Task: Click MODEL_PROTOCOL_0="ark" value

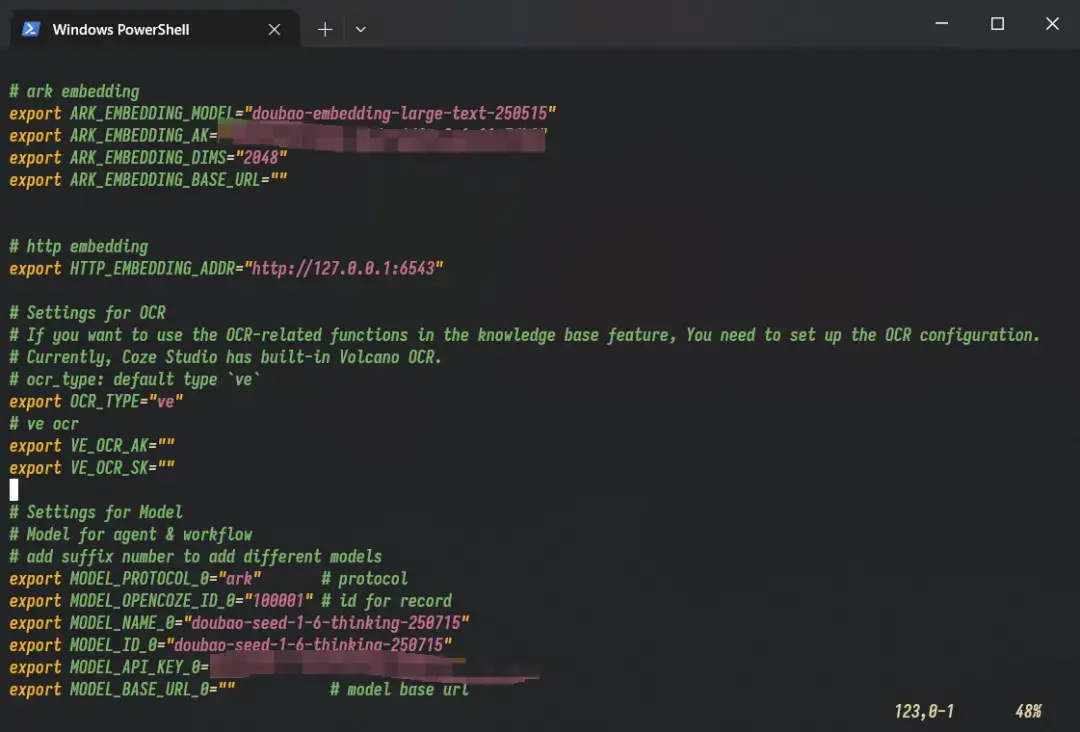Action: (240, 578)
